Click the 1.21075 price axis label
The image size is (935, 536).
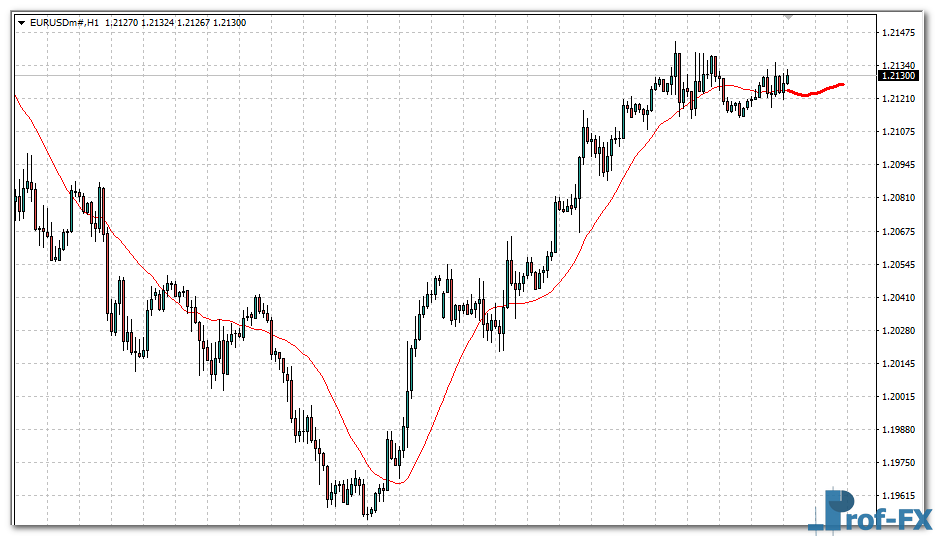[898, 132]
